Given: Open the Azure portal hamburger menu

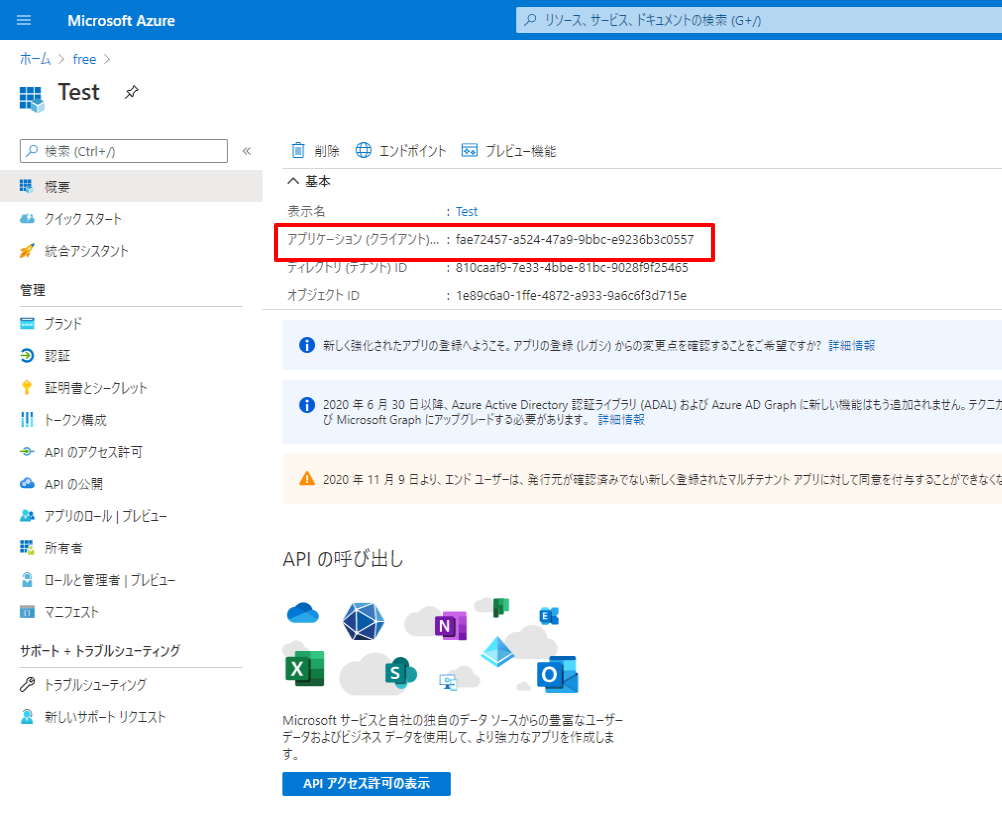Looking at the screenshot, I should pyautogui.click(x=24, y=20).
